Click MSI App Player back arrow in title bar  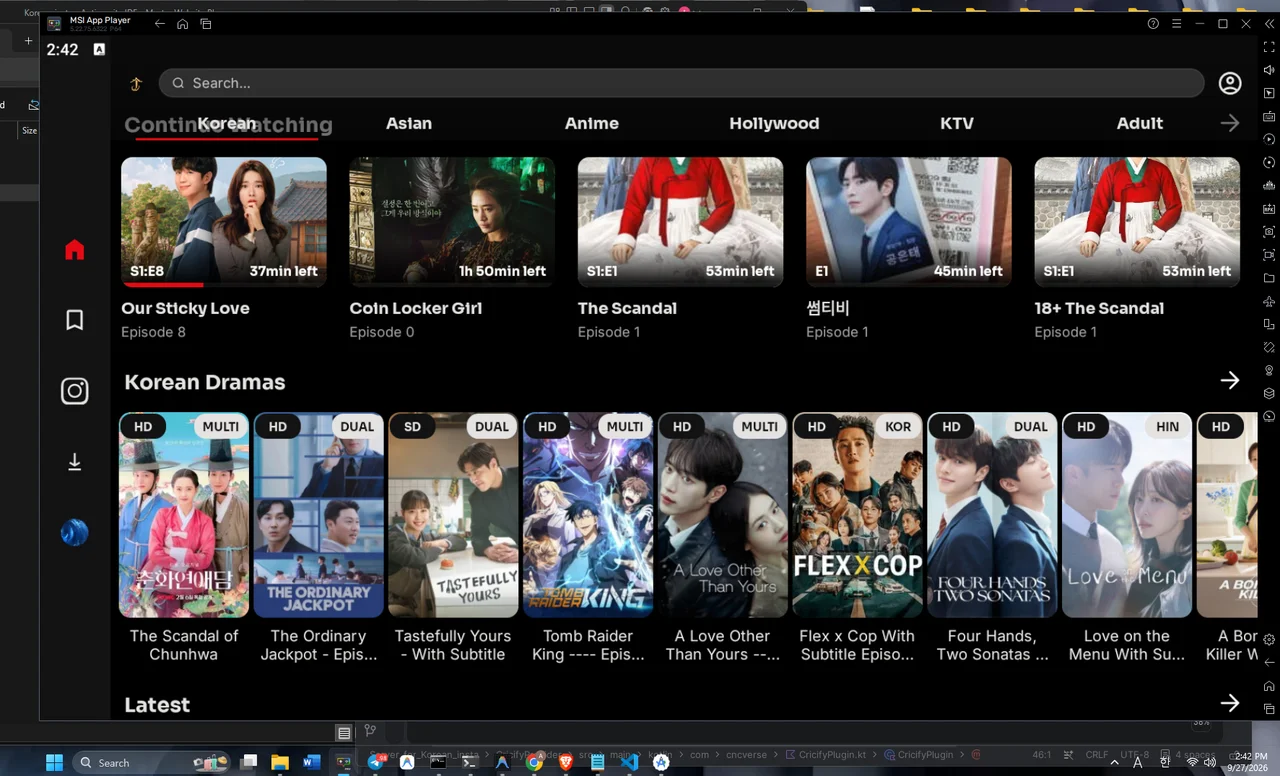coord(160,23)
